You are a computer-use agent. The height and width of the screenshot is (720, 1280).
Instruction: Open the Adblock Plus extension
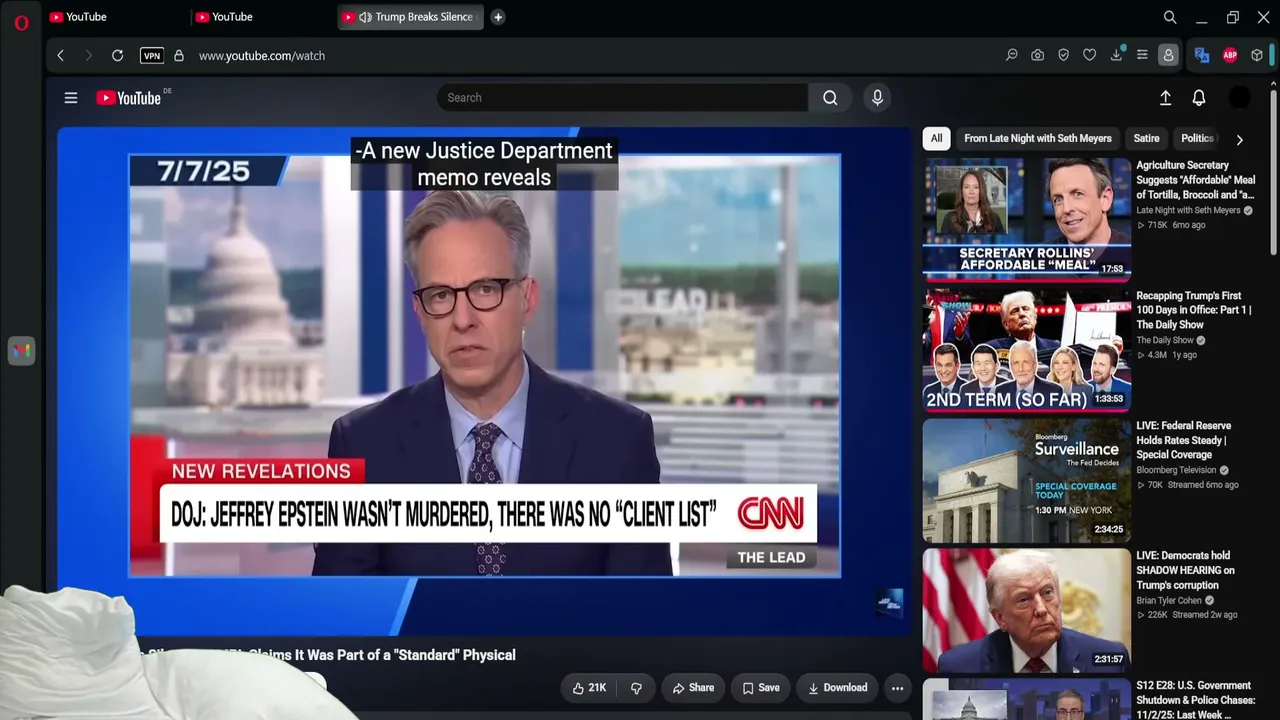click(x=1230, y=56)
